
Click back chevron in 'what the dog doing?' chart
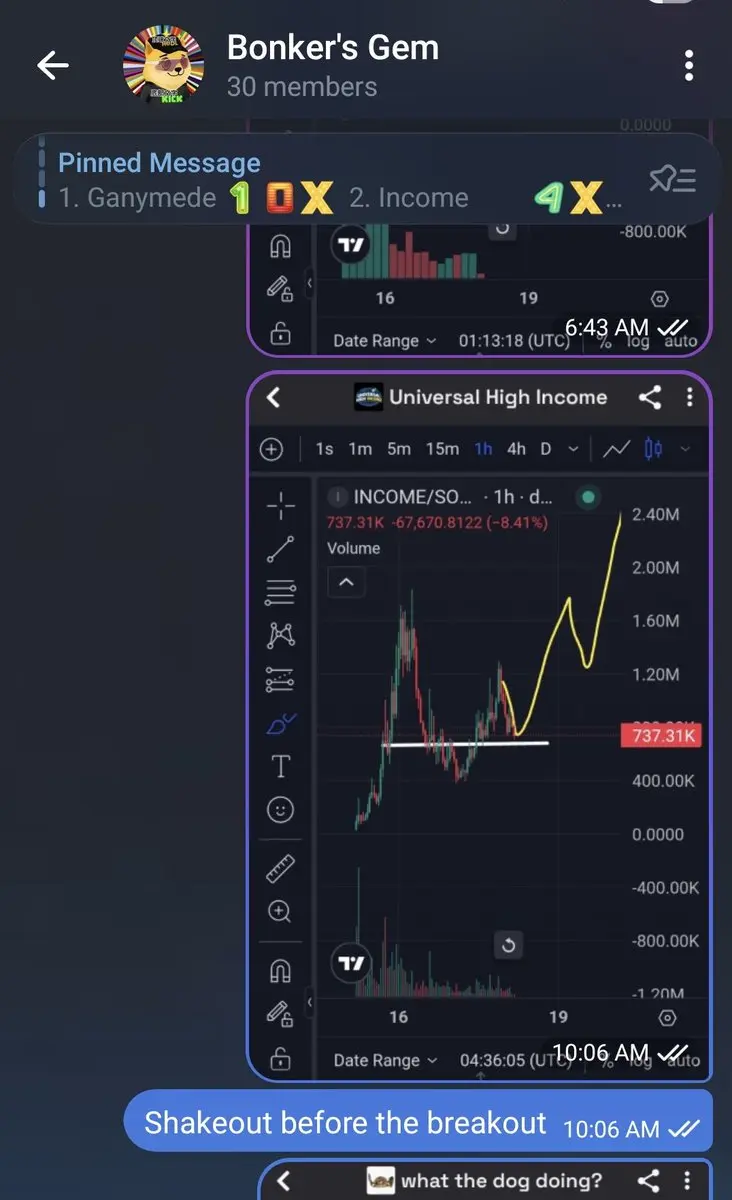(x=283, y=1181)
